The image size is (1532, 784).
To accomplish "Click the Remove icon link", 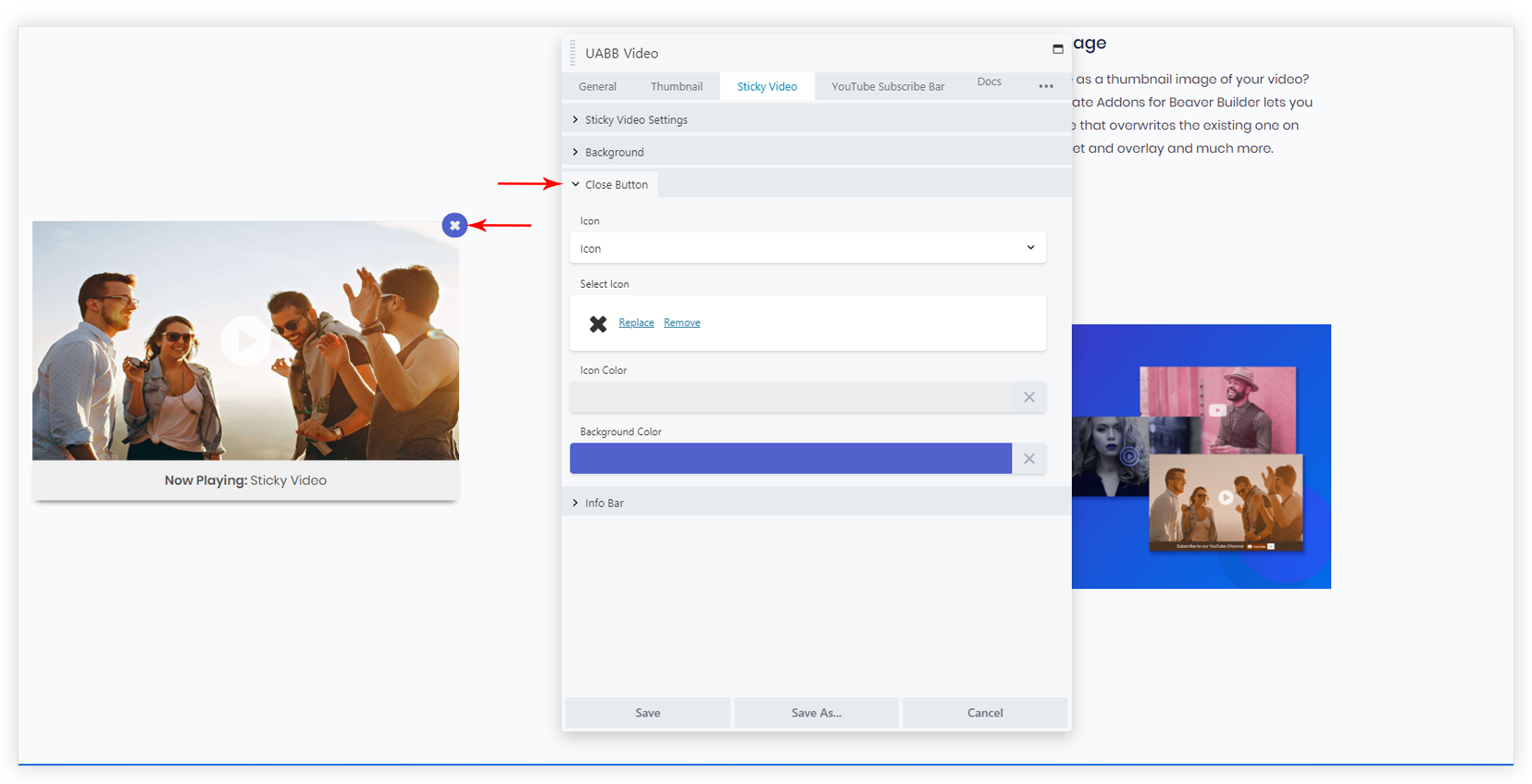I will pos(681,322).
